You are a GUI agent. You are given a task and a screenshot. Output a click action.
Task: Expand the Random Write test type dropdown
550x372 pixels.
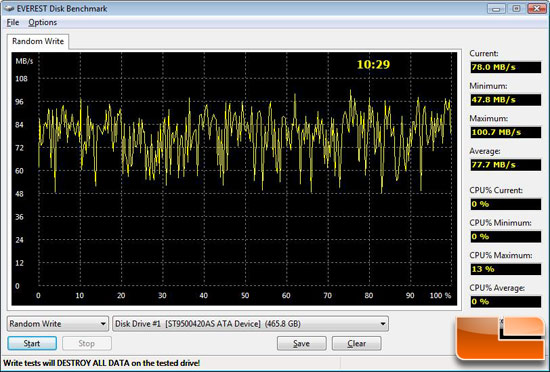pos(103,324)
